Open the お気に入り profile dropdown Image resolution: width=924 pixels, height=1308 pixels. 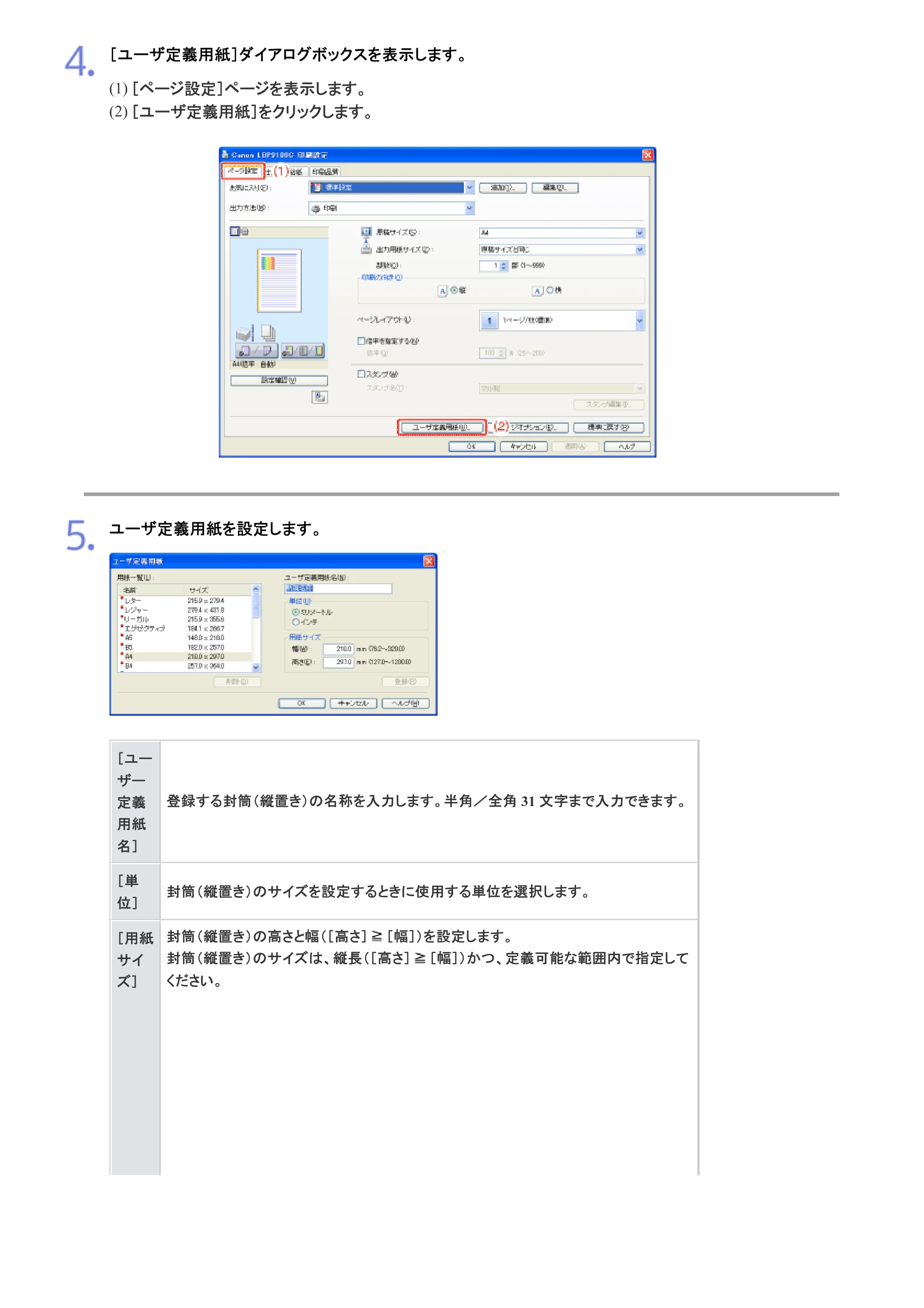(392, 188)
